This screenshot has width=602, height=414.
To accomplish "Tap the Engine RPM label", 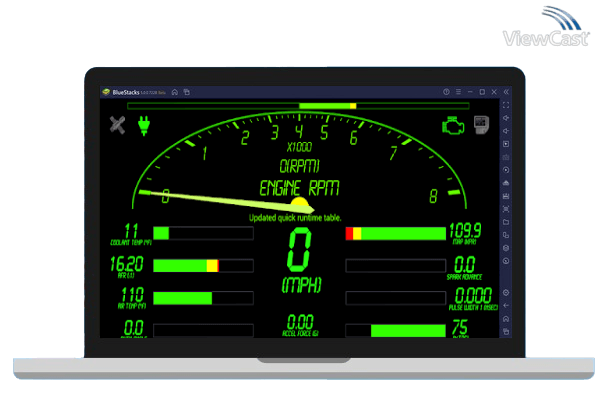I will coord(300,187).
